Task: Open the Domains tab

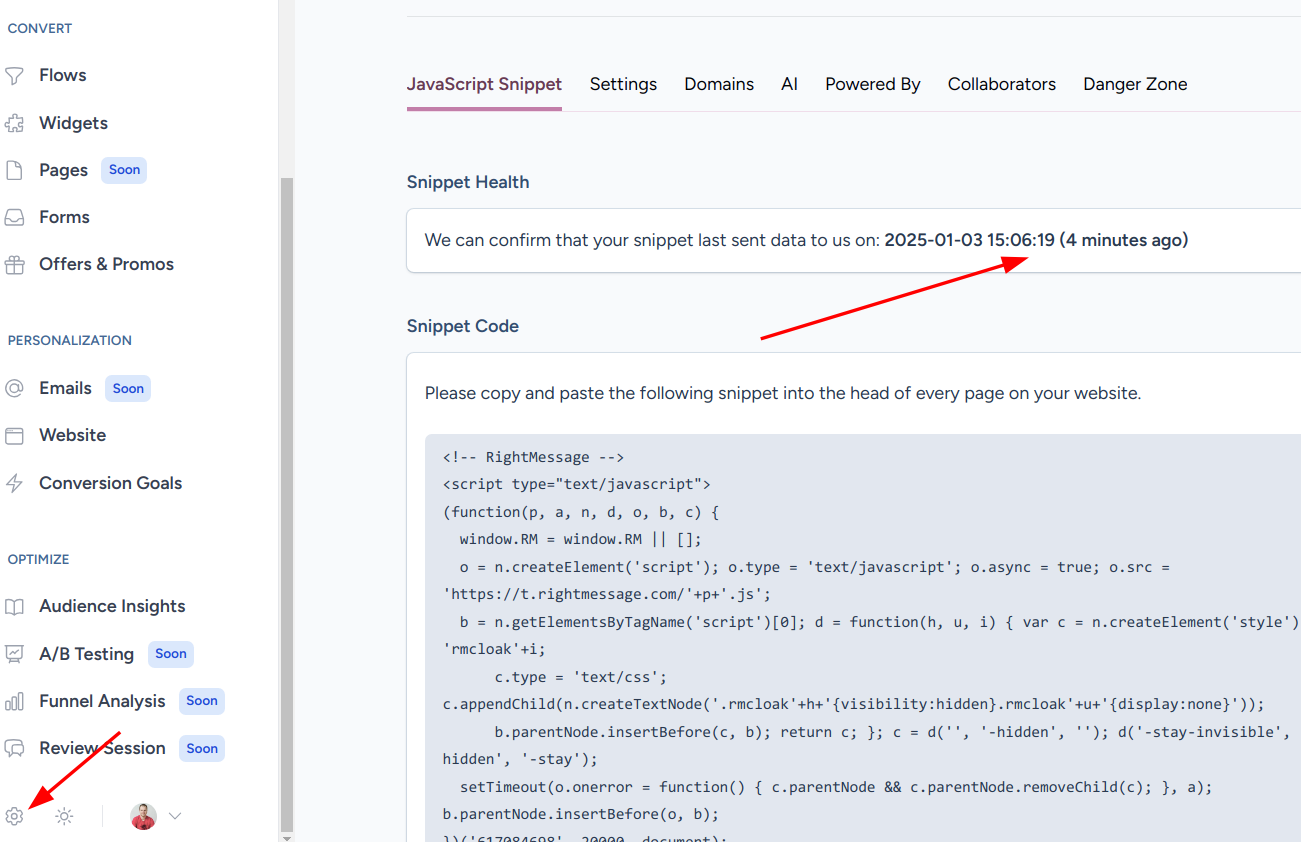Action: pyautogui.click(x=719, y=84)
